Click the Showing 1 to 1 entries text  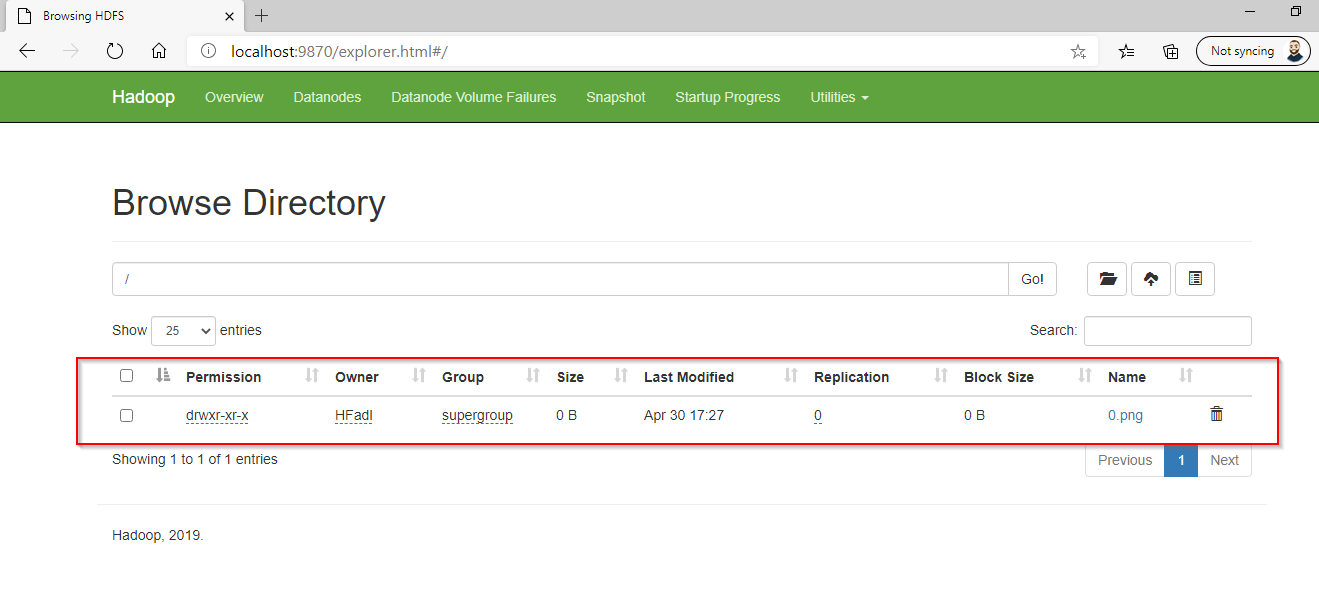coord(195,459)
